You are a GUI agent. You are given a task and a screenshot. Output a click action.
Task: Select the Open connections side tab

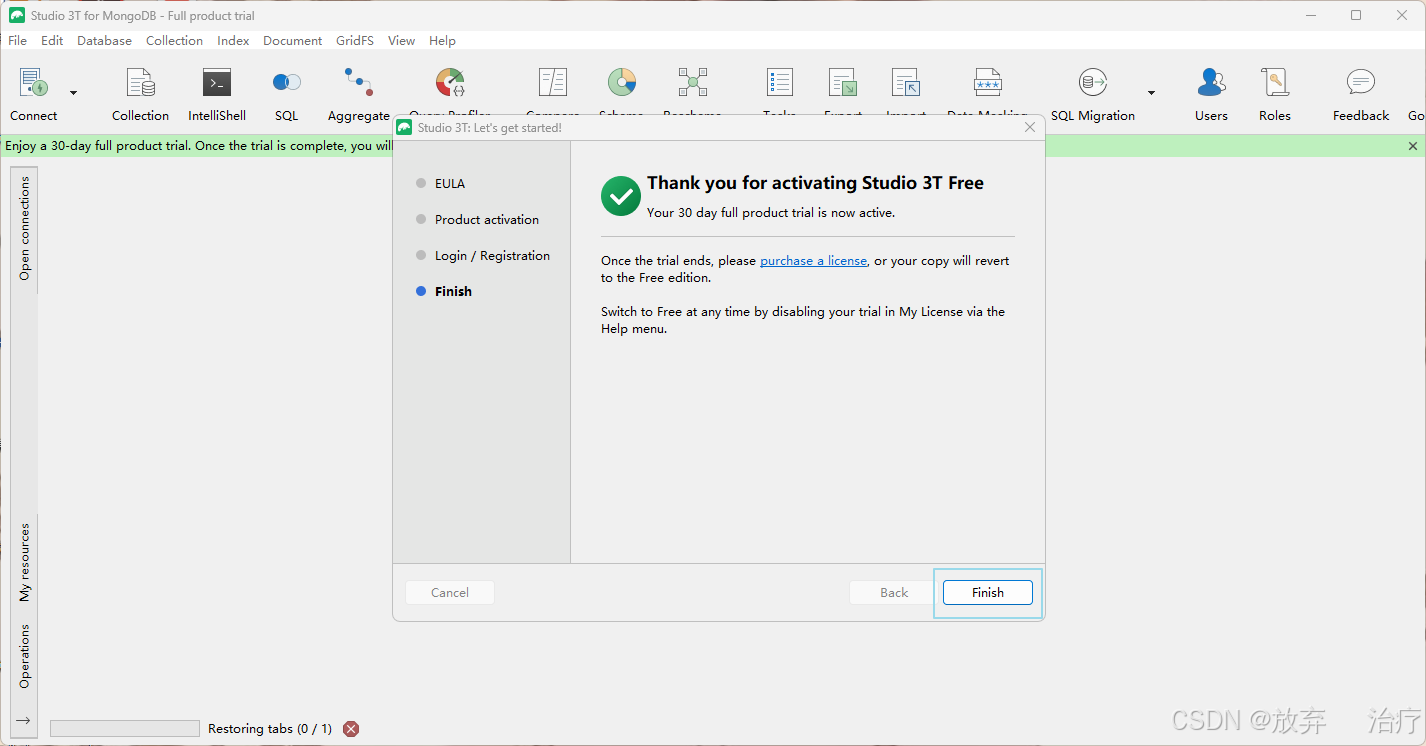25,228
